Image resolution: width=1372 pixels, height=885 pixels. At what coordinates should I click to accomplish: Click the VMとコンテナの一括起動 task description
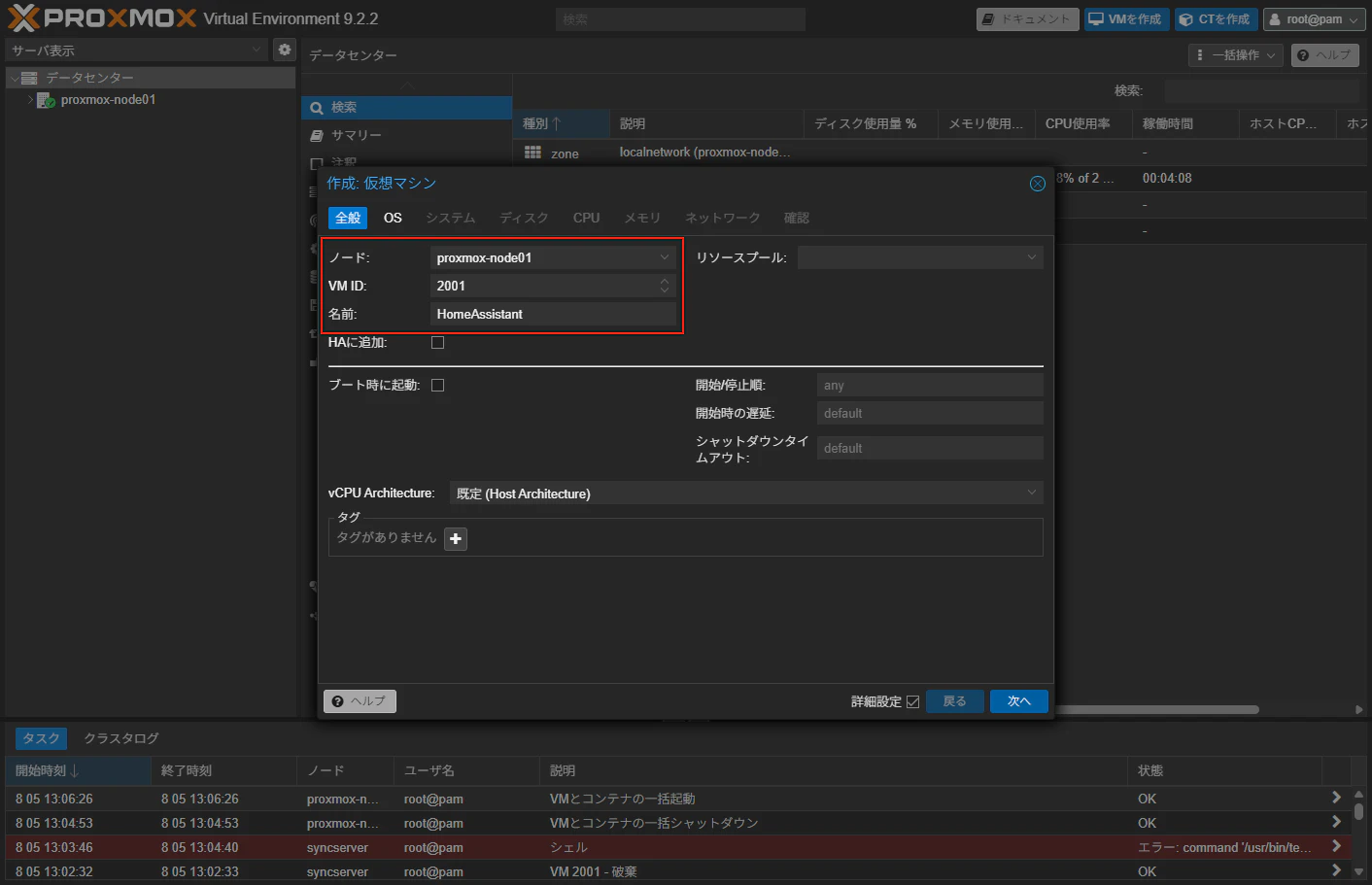(623, 799)
